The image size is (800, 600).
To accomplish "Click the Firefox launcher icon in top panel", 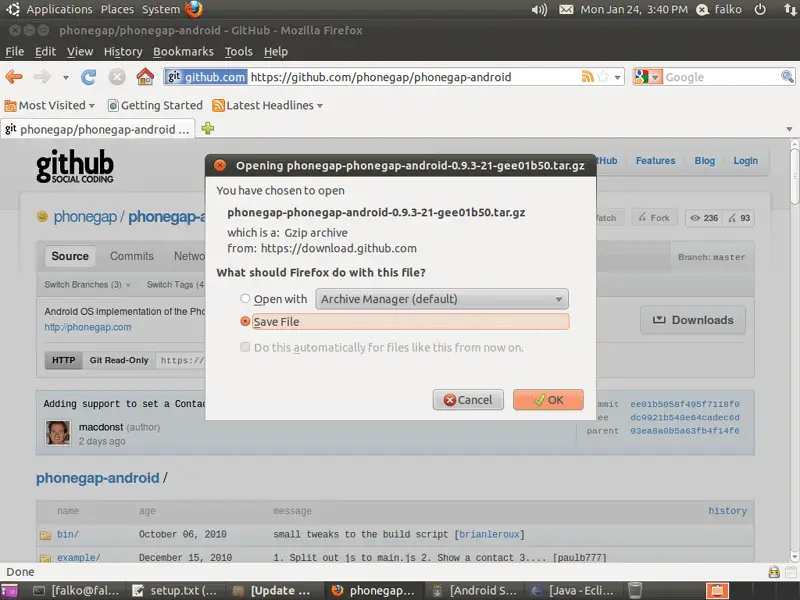I will point(194,9).
